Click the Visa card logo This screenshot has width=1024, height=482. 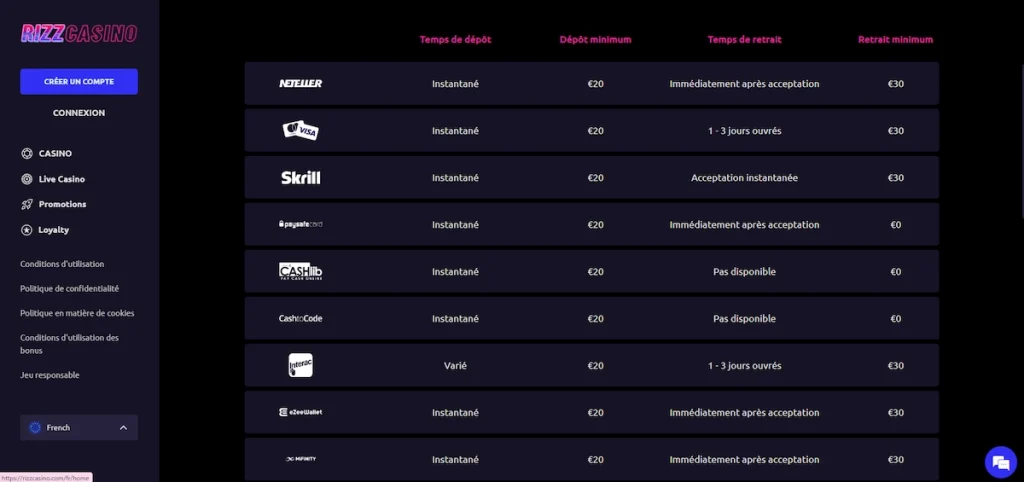[x=300, y=131]
